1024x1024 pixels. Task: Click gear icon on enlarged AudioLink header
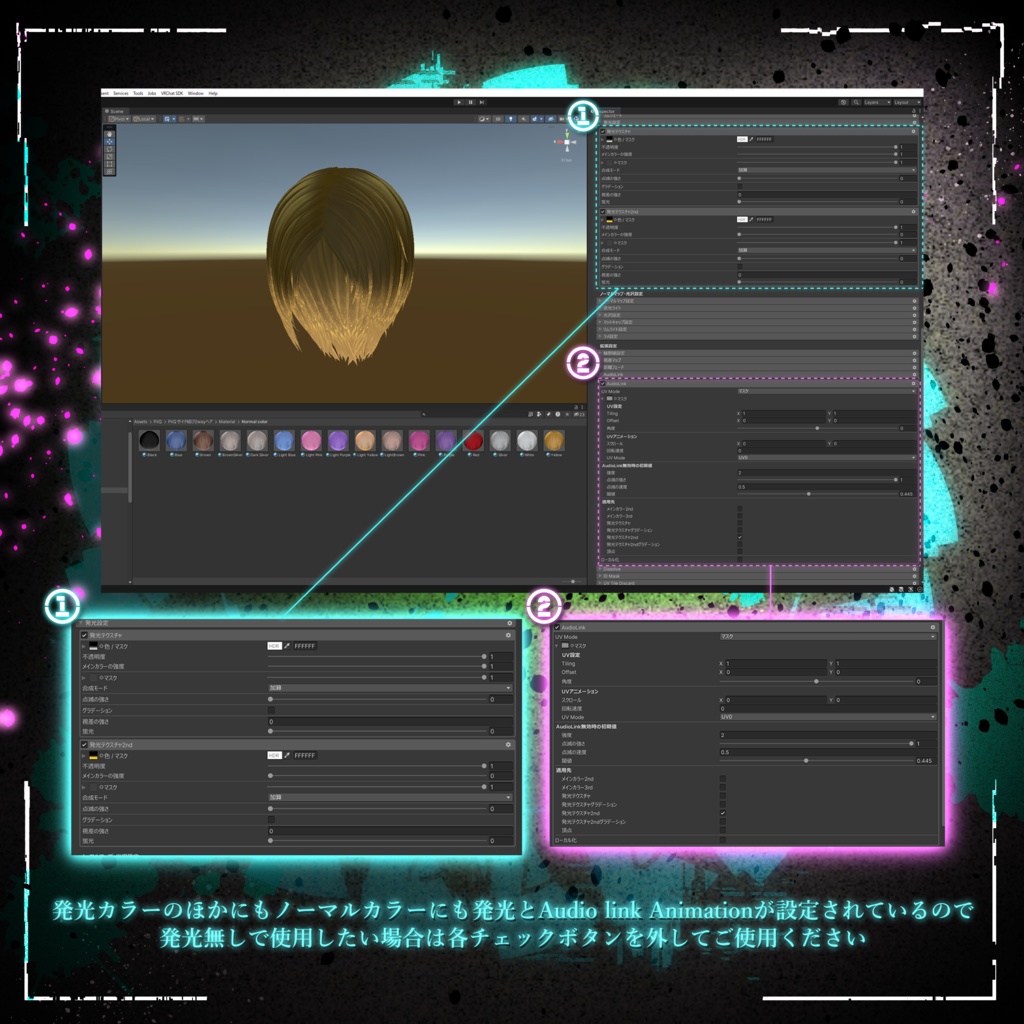[x=933, y=627]
